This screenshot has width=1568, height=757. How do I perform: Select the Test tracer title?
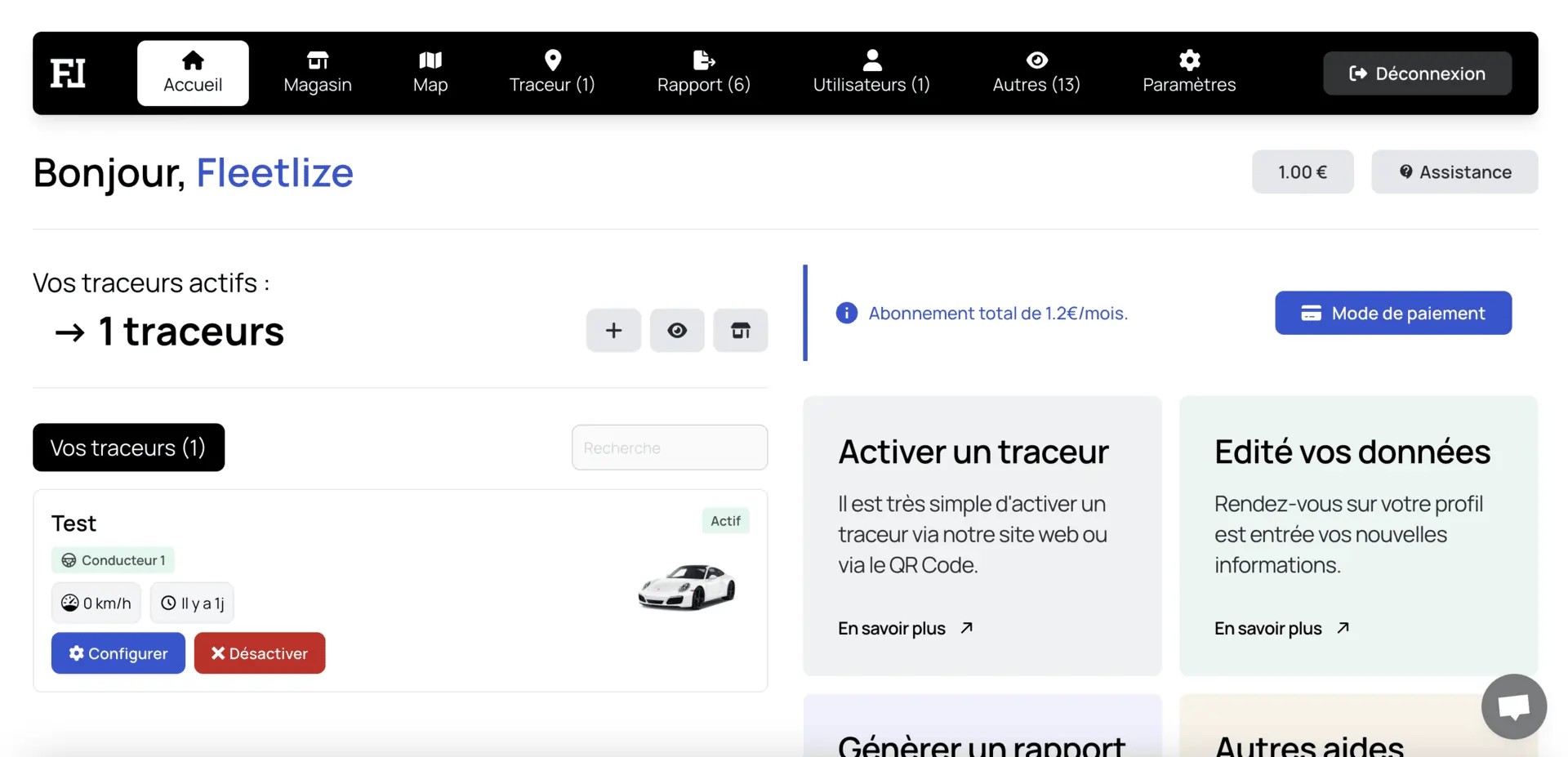tap(73, 523)
